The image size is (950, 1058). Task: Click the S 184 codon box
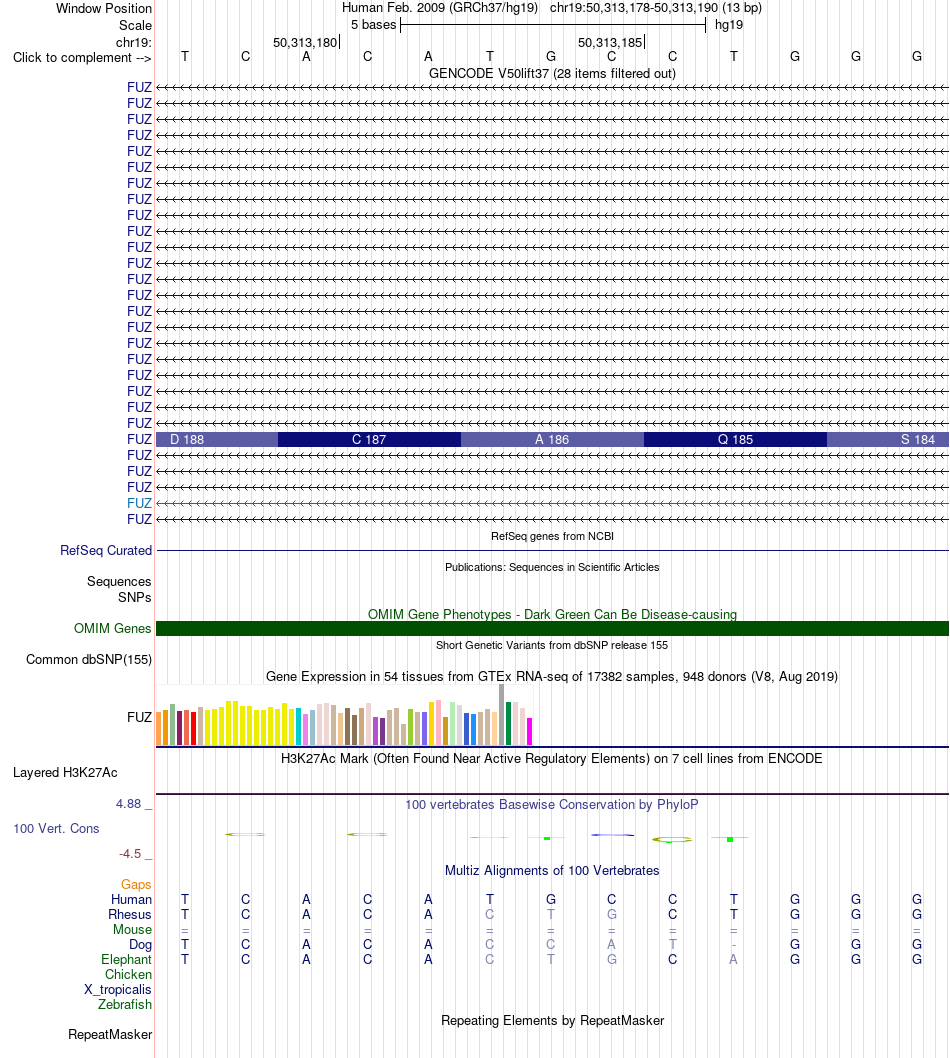888,439
